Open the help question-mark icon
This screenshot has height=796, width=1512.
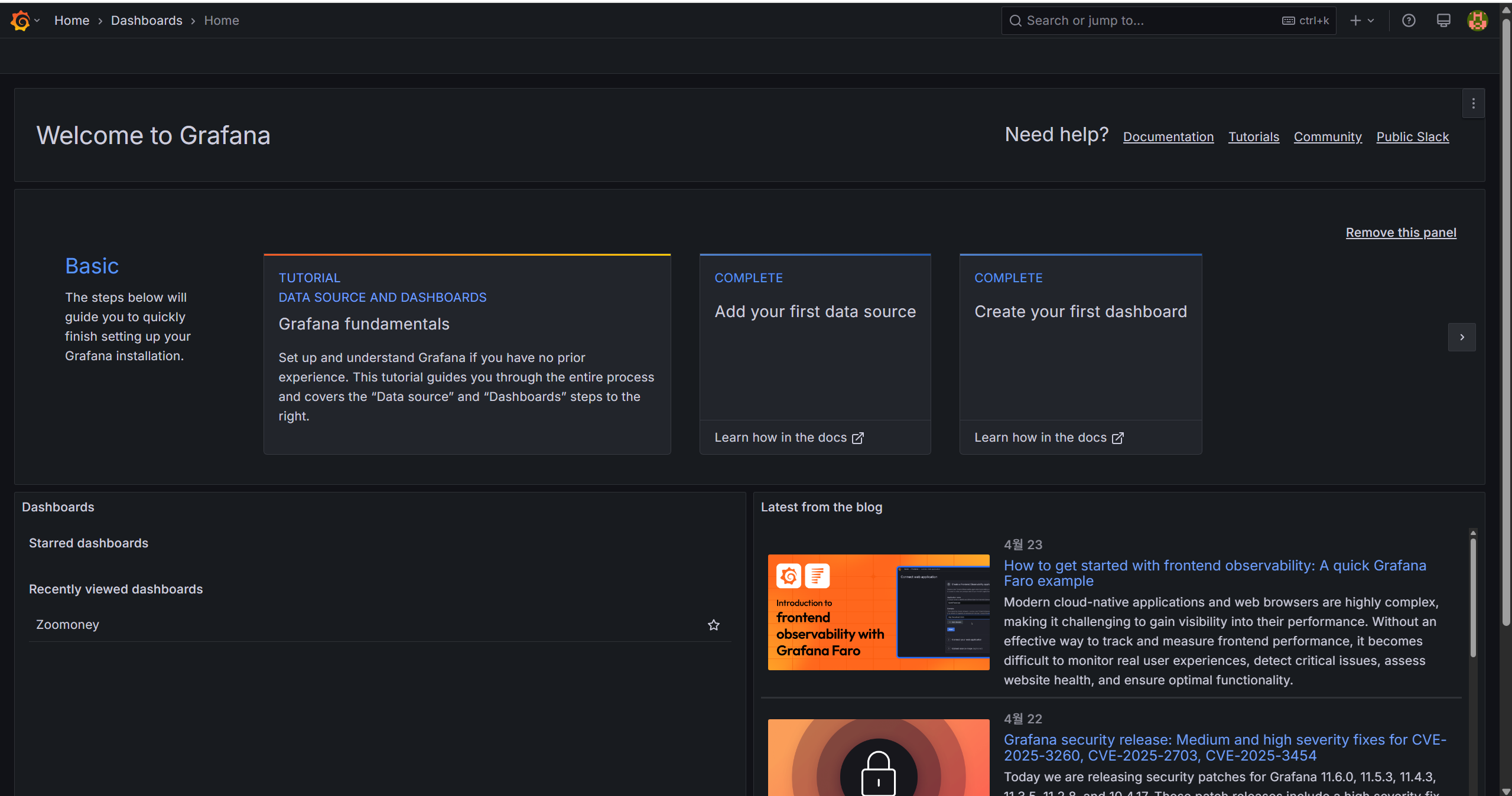click(x=1409, y=21)
